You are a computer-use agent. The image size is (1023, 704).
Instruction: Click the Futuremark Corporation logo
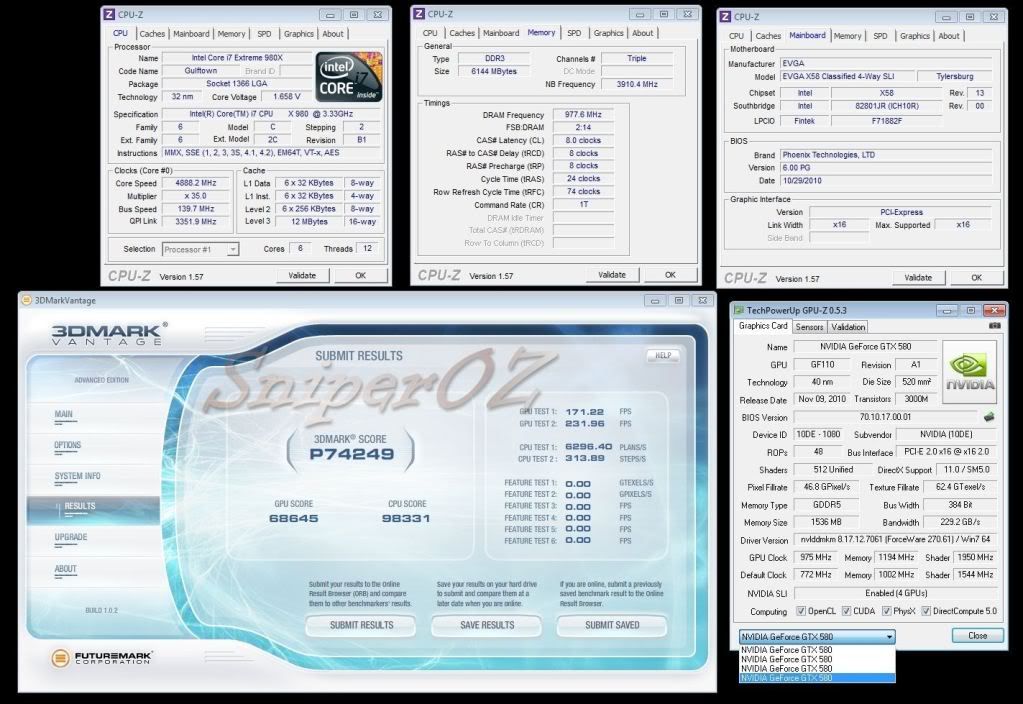click(x=97, y=657)
